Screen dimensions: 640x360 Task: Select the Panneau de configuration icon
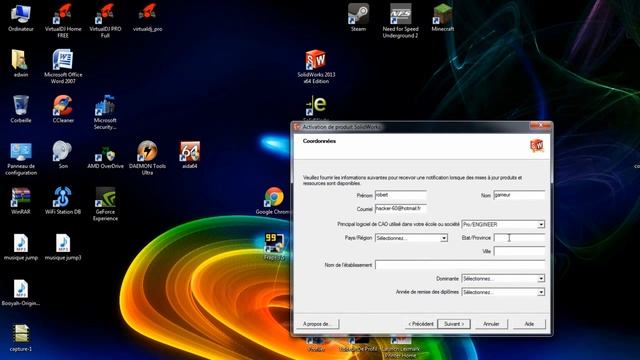point(21,158)
